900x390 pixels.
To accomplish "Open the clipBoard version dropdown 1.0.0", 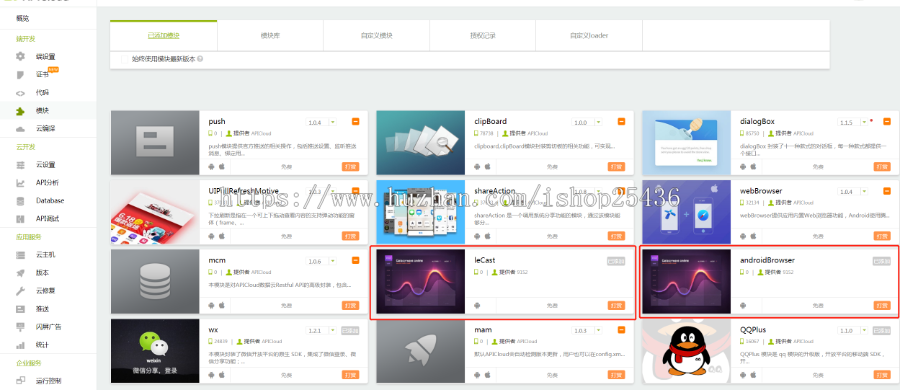I will point(587,122).
